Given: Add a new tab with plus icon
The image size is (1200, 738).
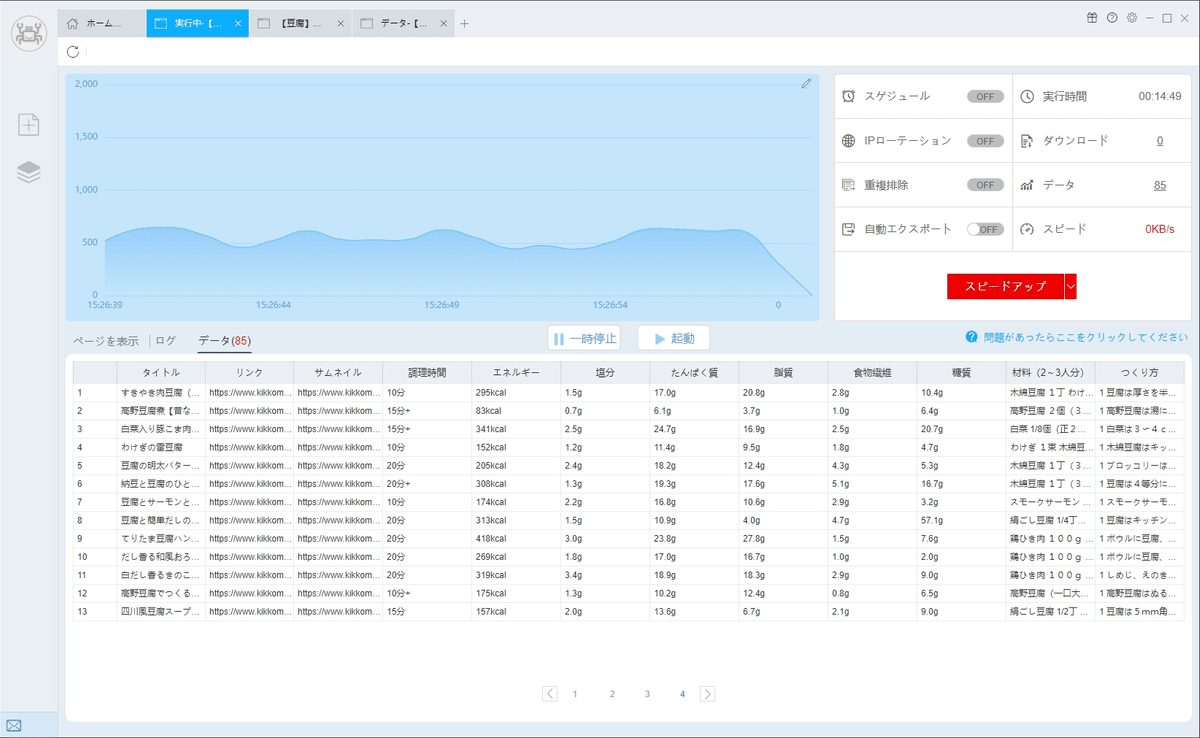Looking at the screenshot, I should click(x=464, y=24).
